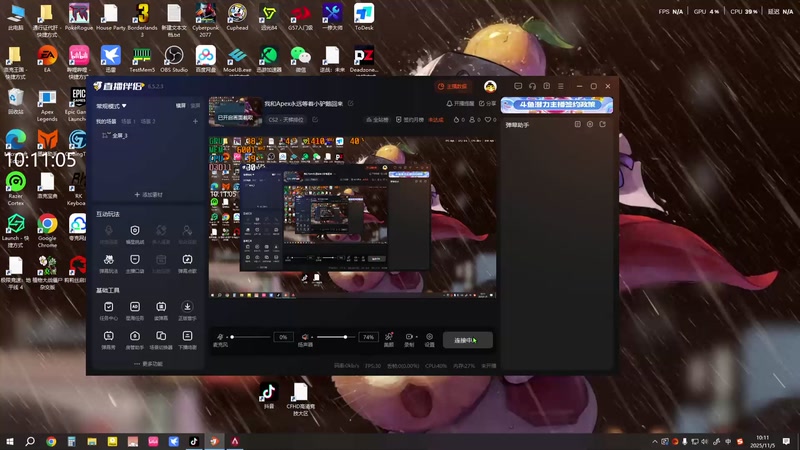Edit the stream title pencil icon
Viewport: 800px width, 450px height.
[351, 104]
